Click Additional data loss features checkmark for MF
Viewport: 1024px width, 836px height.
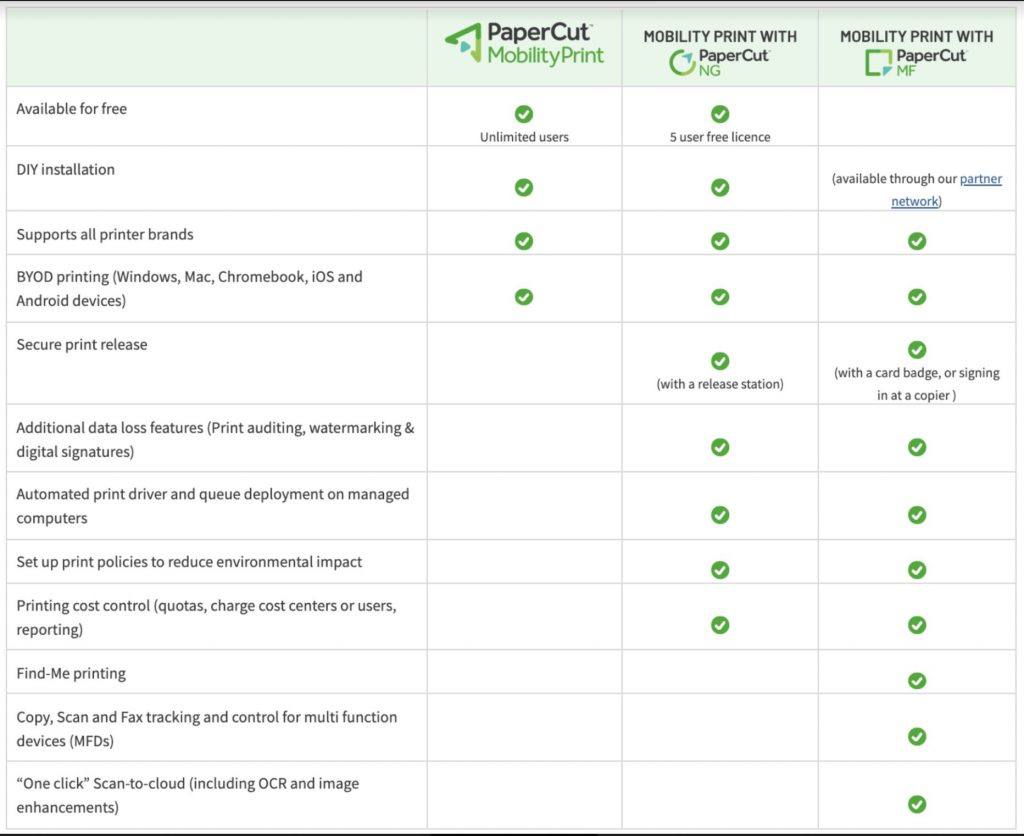[x=917, y=447]
